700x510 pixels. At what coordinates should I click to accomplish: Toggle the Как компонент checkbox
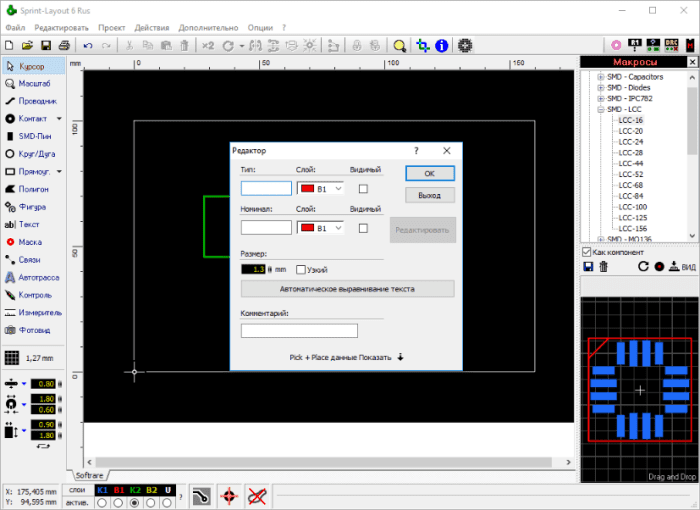click(587, 252)
